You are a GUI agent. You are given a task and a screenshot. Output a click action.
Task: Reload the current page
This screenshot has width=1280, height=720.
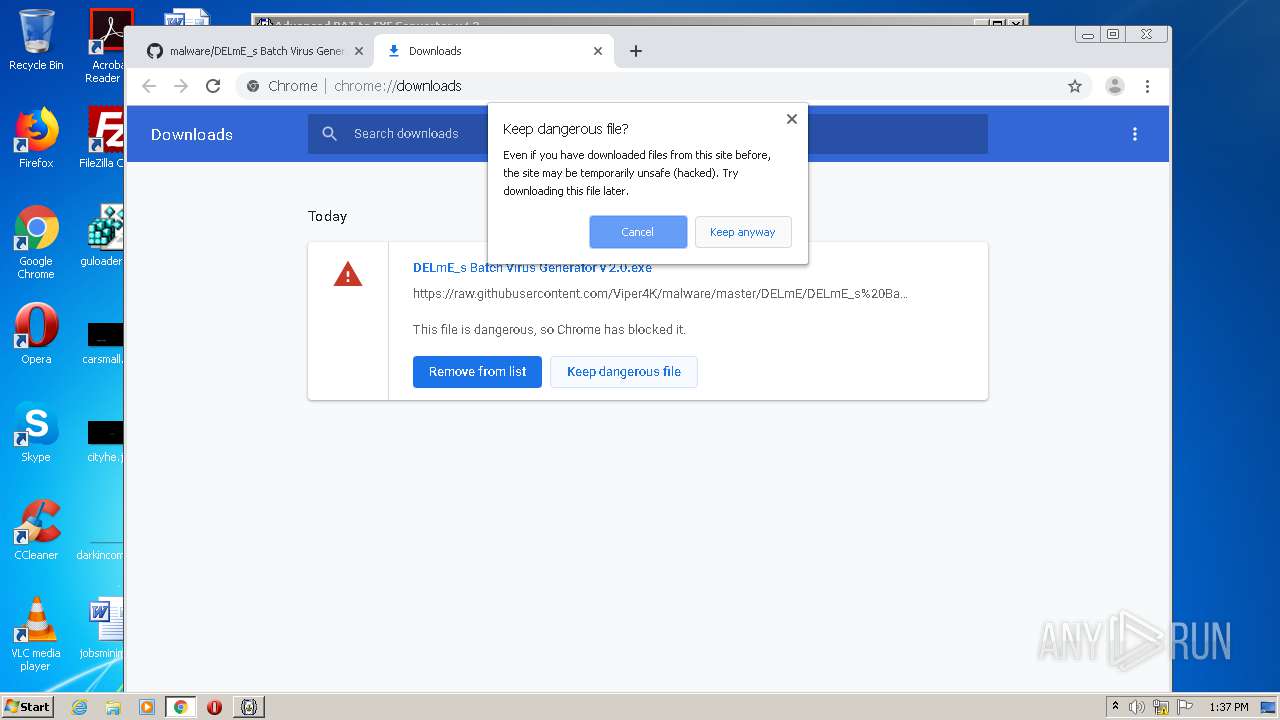pyautogui.click(x=213, y=86)
